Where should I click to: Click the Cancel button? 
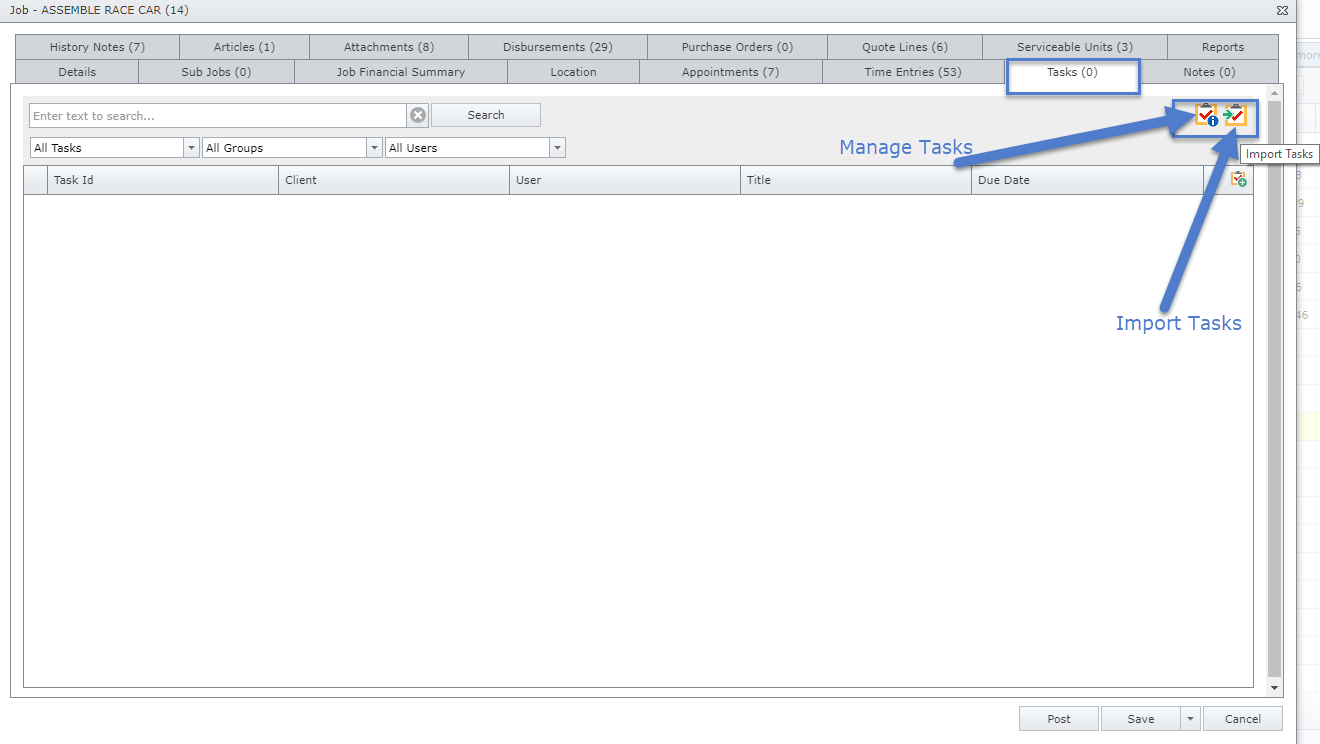click(x=1242, y=719)
